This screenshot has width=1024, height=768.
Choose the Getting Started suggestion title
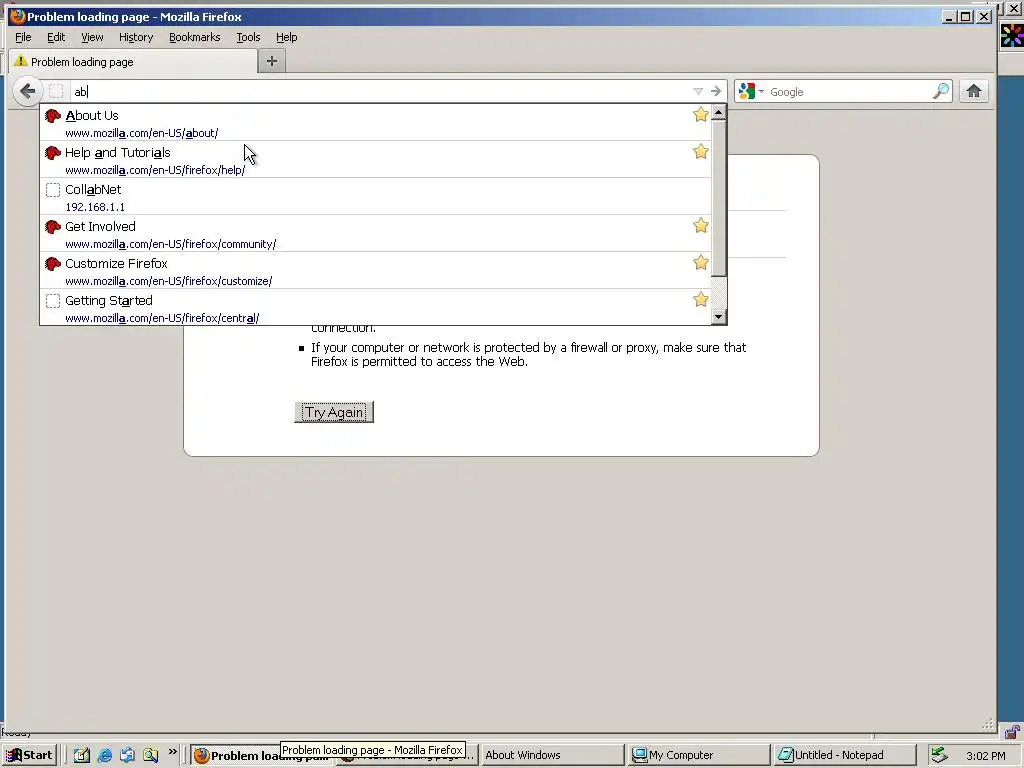108,301
